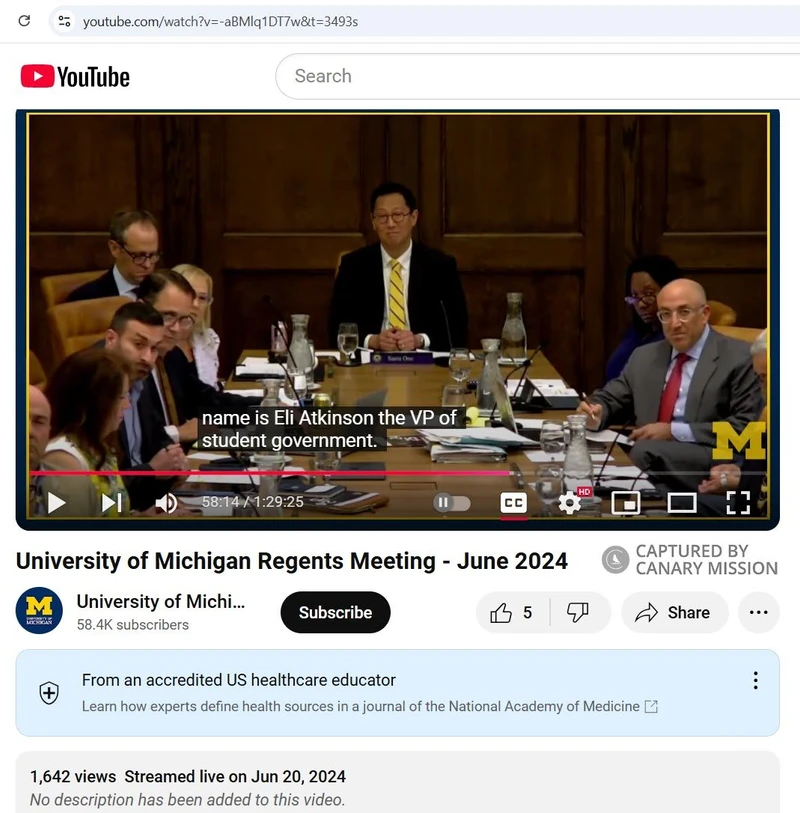The width and height of the screenshot is (800, 813).
Task: Skip to the next video
Action: tap(111, 502)
